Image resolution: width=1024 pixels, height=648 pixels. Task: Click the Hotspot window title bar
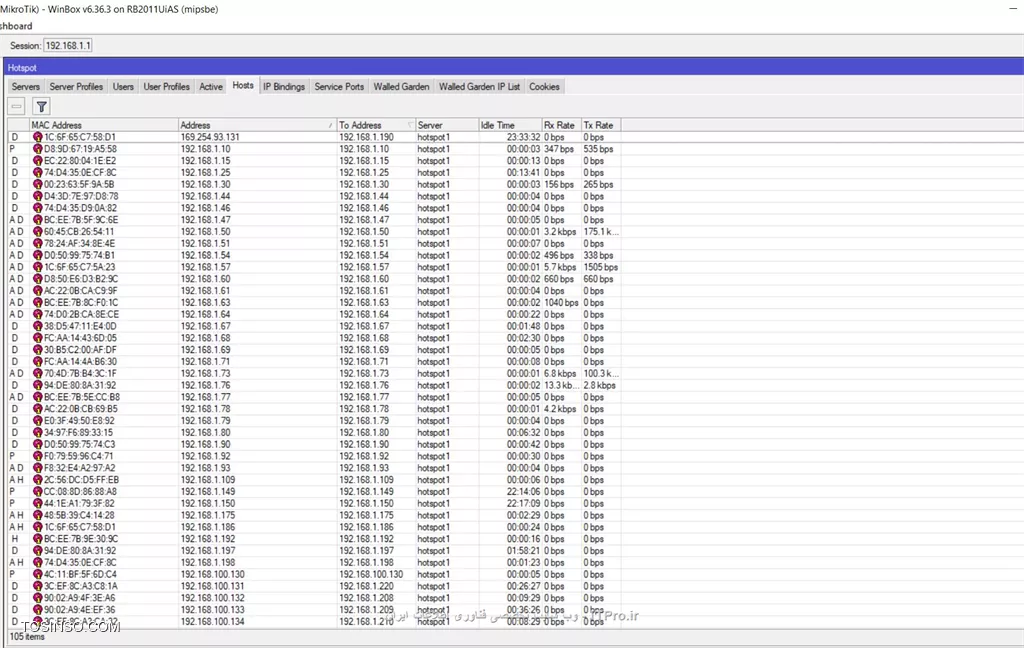(513, 67)
